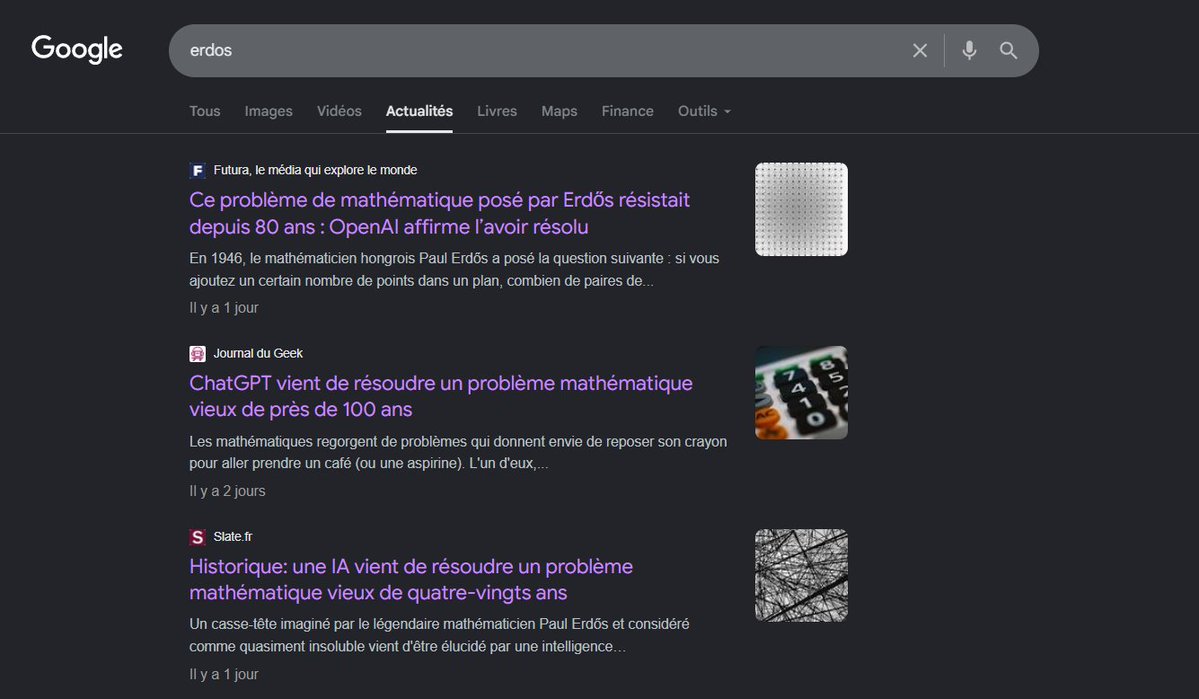Expand the Outils dropdown
The height and width of the screenshot is (699, 1199).
[x=704, y=111]
